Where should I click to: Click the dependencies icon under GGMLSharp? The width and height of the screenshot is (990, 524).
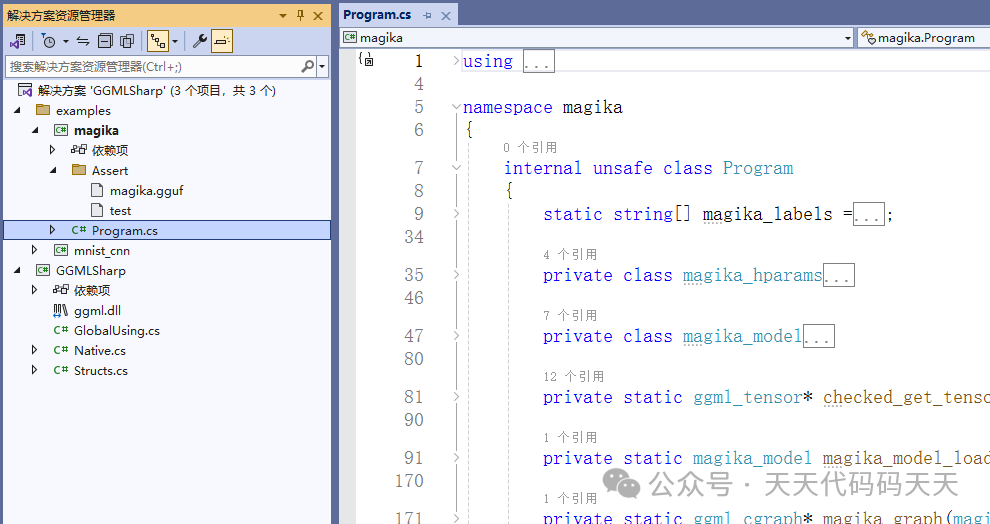point(61,290)
